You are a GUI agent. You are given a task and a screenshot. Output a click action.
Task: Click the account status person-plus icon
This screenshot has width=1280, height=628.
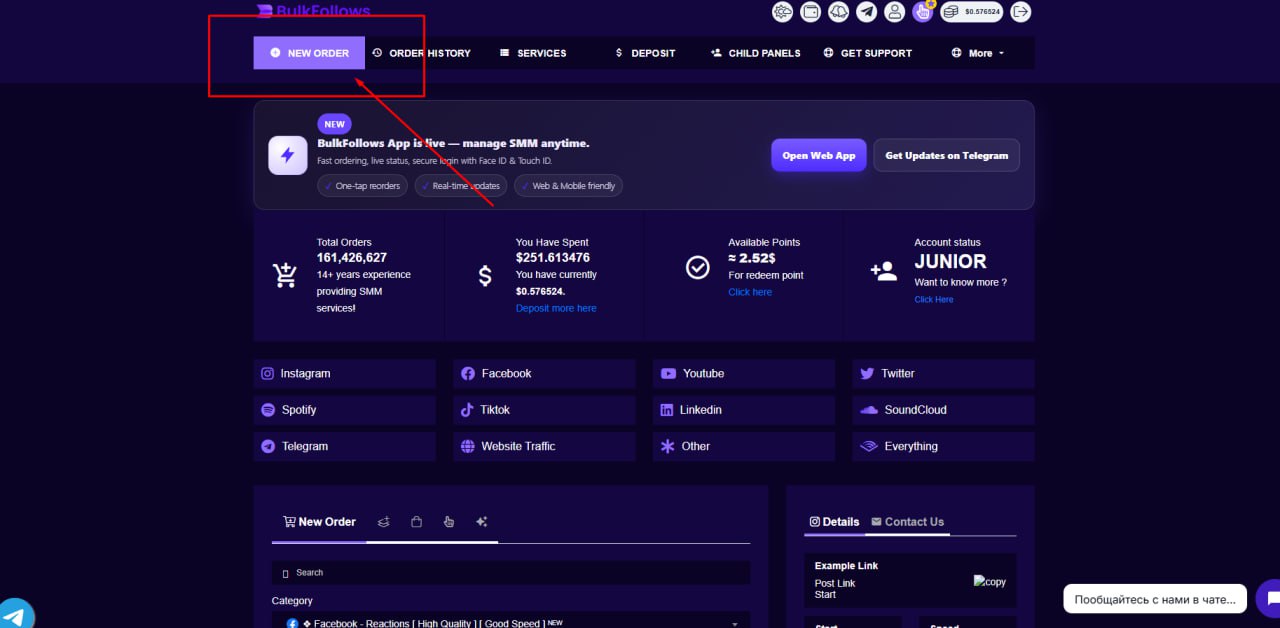point(884,271)
